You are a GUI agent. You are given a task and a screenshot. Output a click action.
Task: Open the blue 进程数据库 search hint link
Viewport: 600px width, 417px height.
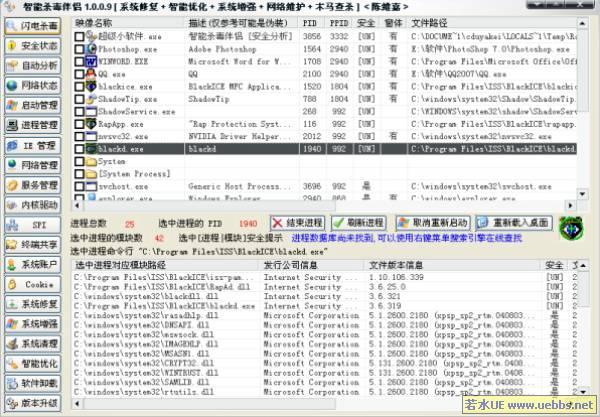coord(406,238)
